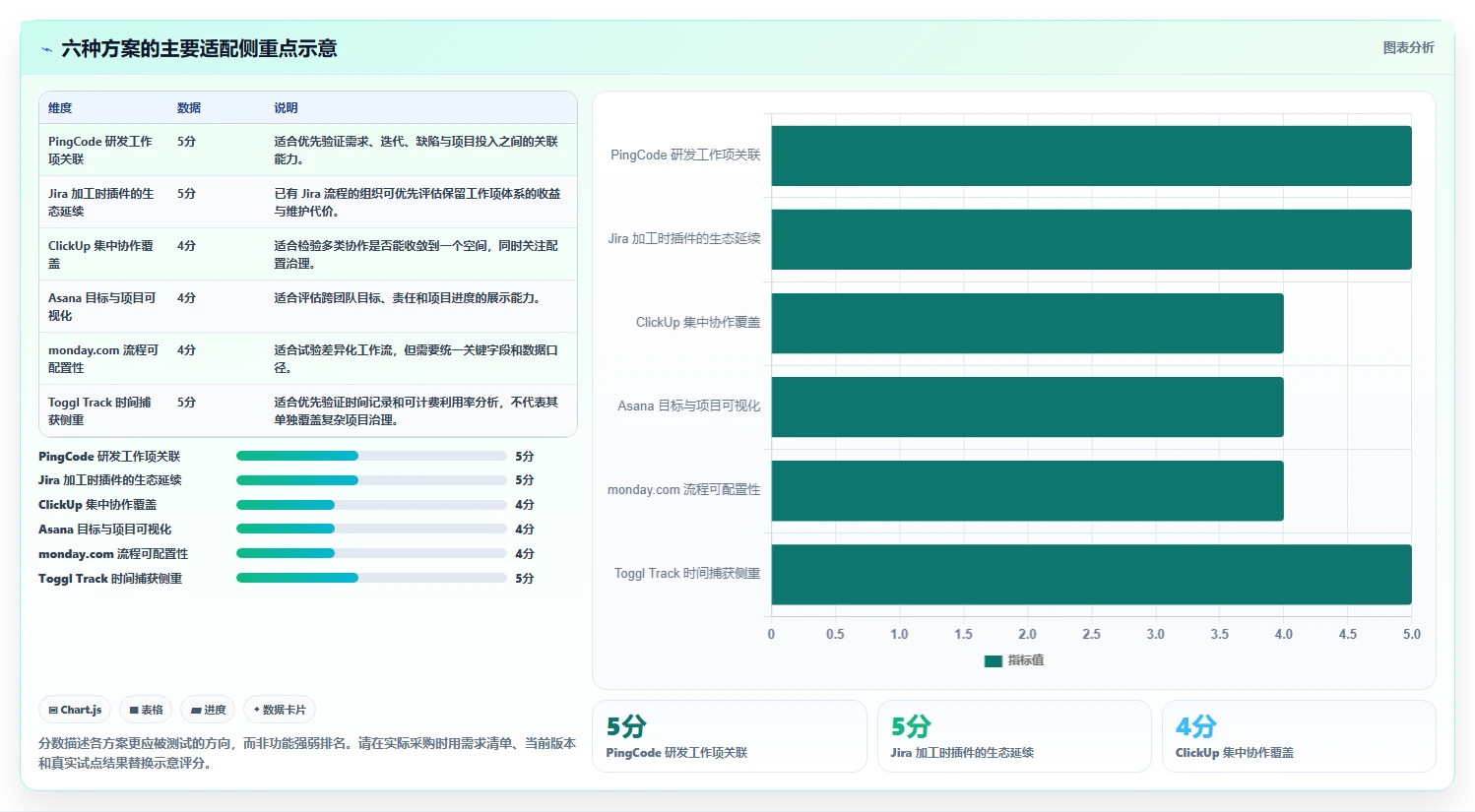
Task: Click the description starting 适合检验多类协作
Action: pos(417,254)
